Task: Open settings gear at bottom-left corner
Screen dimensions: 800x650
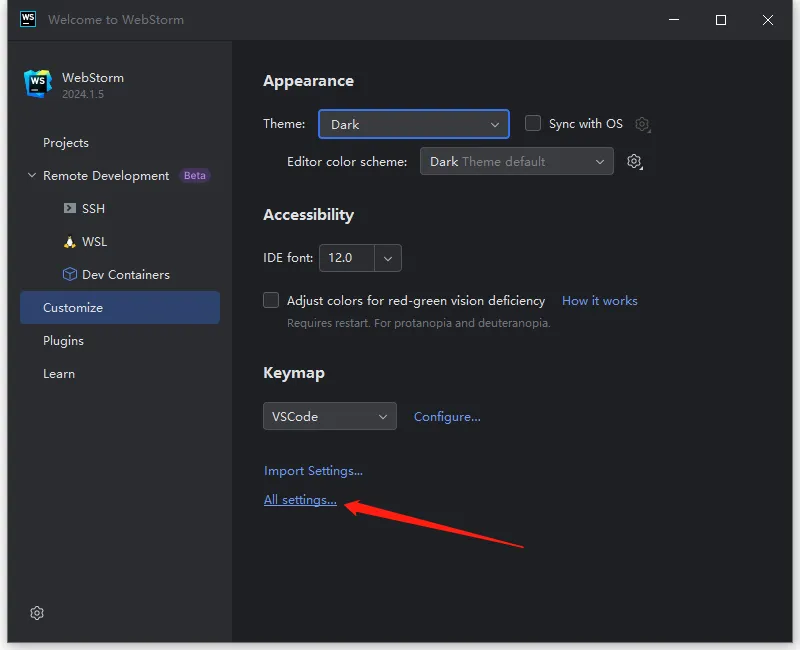Action: click(37, 613)
